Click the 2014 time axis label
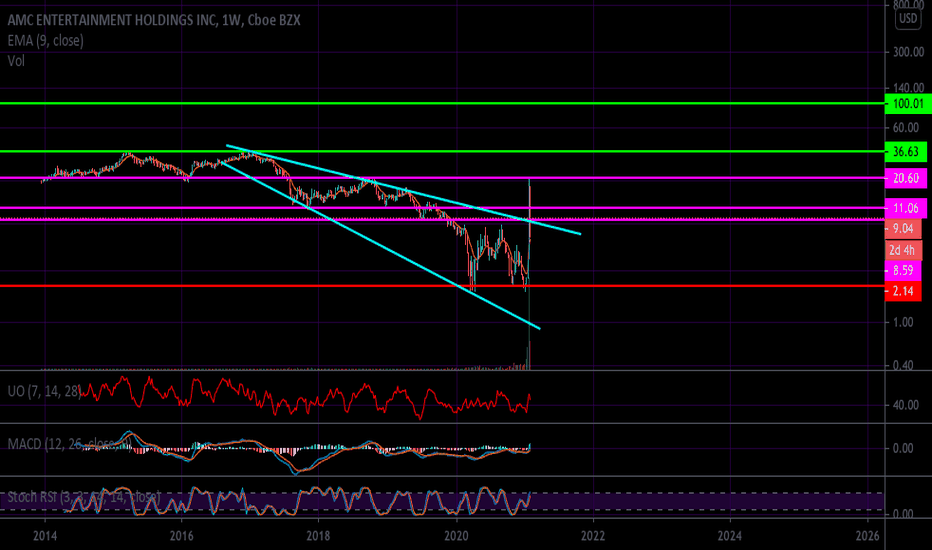Viewport: 932px width, 550px height. tap(45, 536)
